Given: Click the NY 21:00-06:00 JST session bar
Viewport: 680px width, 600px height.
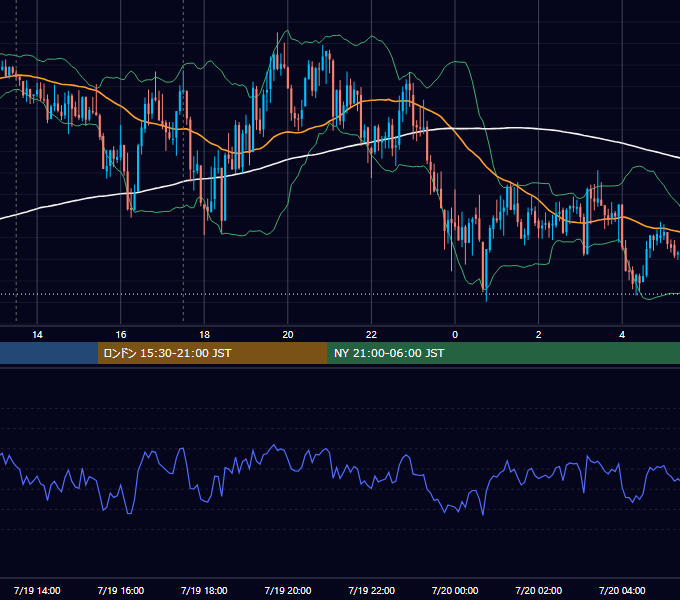Looking at the screenshot, I should click(x=503, y=353).
